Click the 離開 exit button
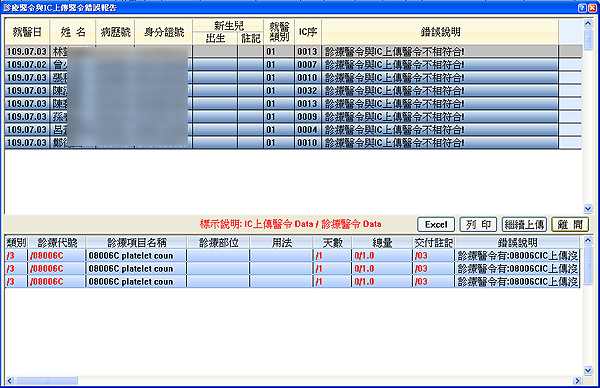This screenshot has height=388, width=600. pyautogui.click(x=570, y=225)
